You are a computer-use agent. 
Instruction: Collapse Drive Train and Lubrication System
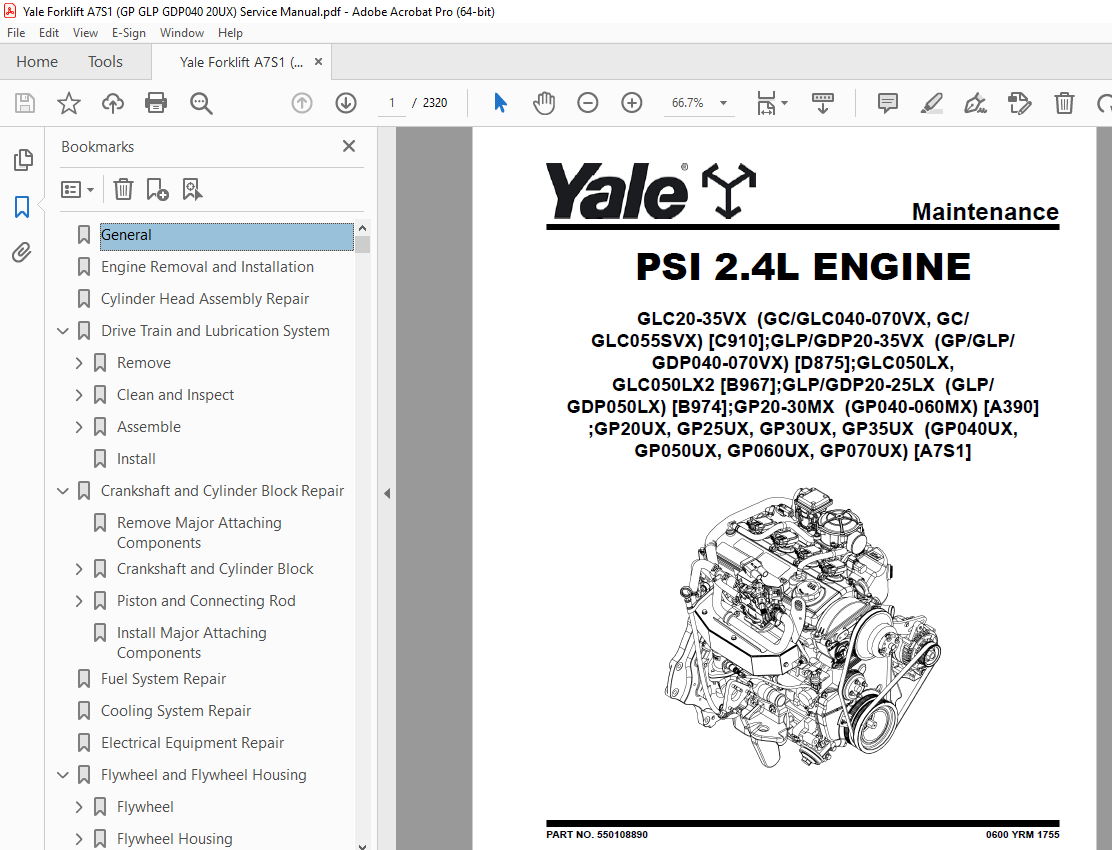62,331
